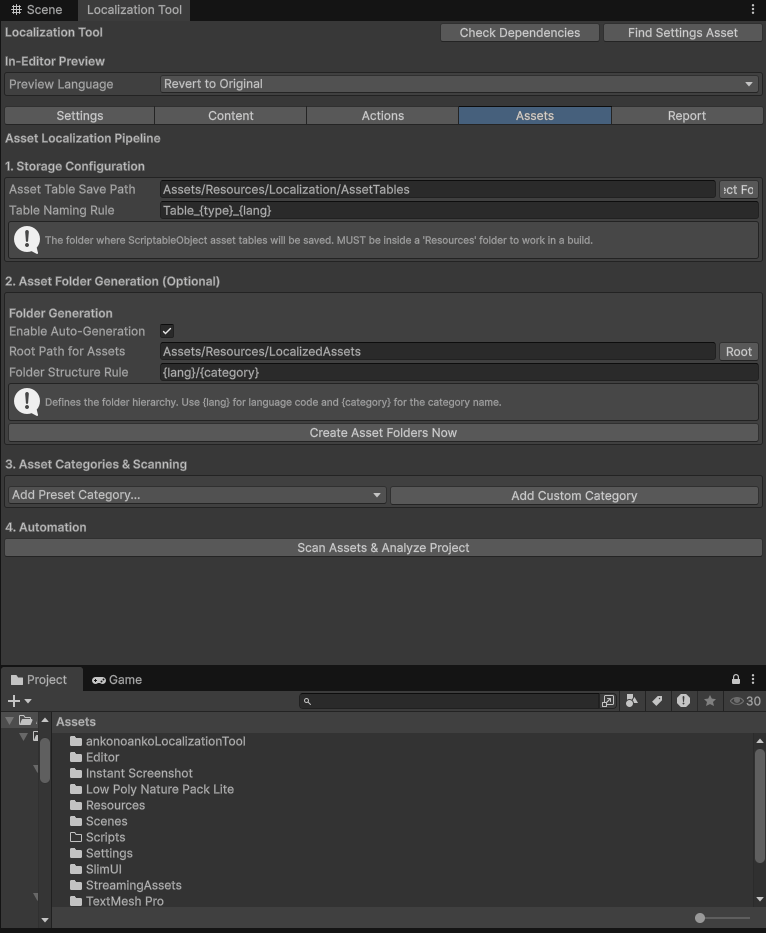Image resolution: width=766 pixels, height=933 pixels.
Task: Open the Preview Language dropdown
Action: click(459, 84)
